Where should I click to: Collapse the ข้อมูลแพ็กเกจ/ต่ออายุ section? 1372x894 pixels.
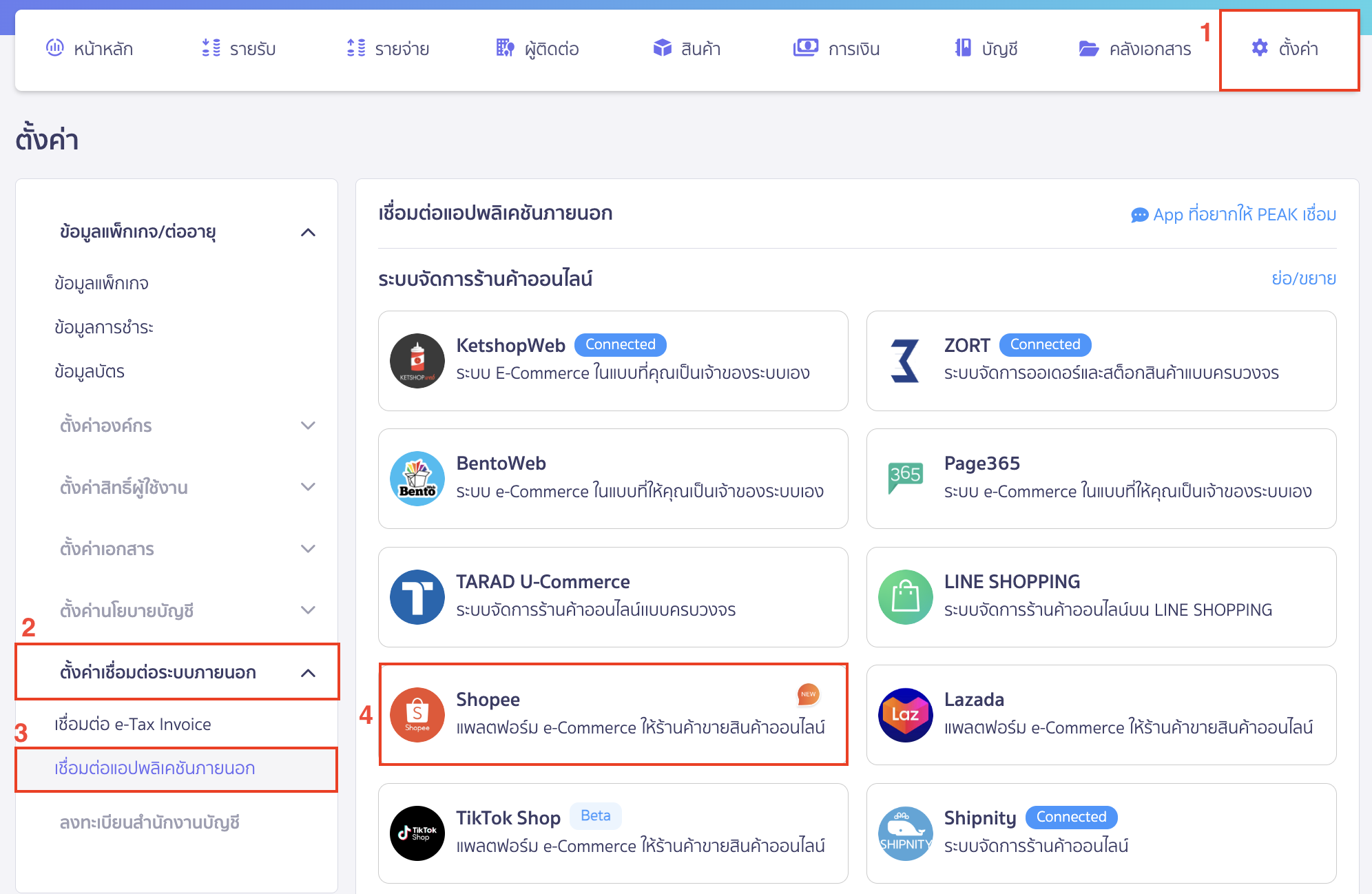[x=308, y=232]
